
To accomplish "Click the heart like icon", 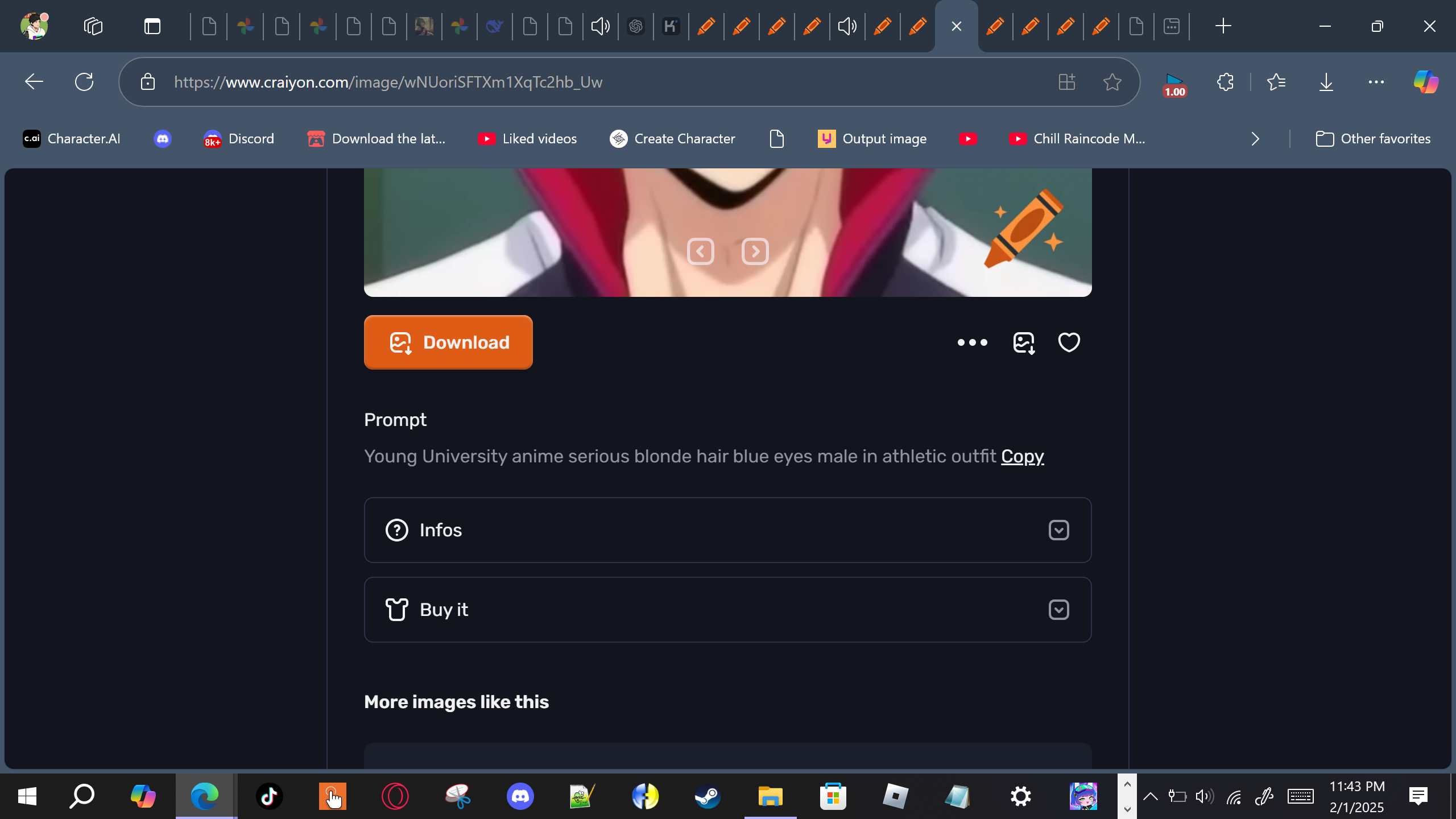I will pos(1069,342).
